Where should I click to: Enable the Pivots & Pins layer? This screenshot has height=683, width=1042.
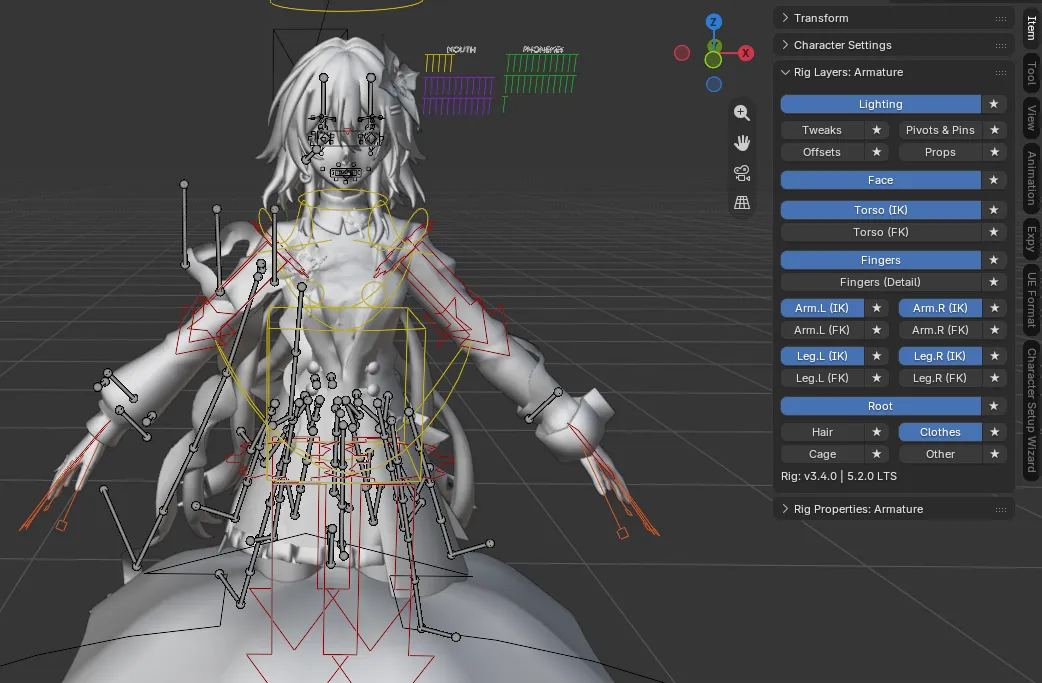pos(940,130)
